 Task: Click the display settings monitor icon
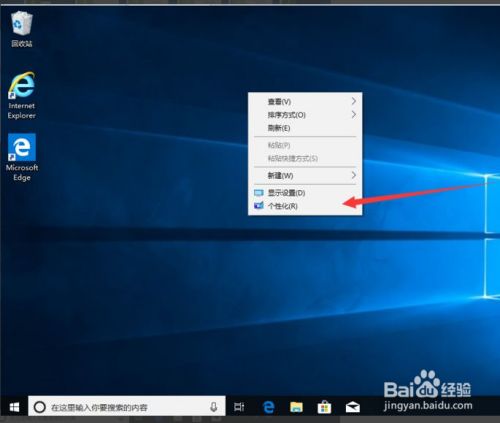(259, 193)
